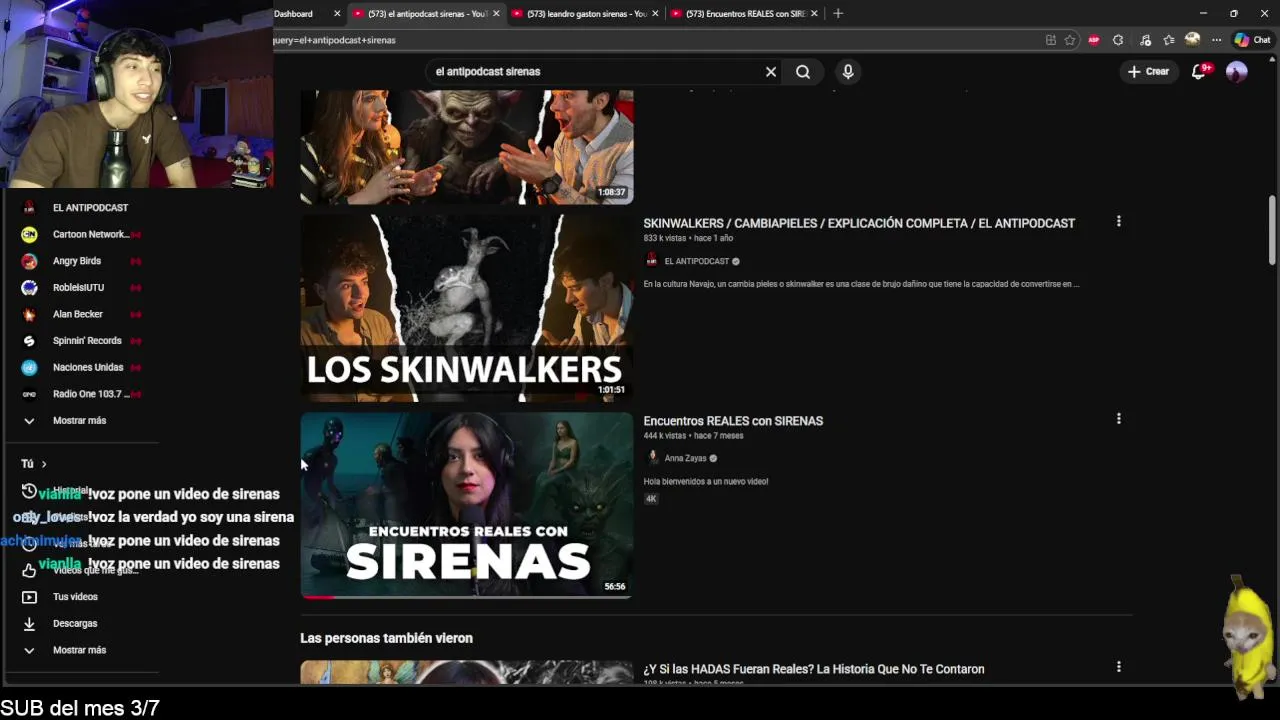Open the browser profile picture
This screenshot has width=1280, height=720.
pos(1192,40)
